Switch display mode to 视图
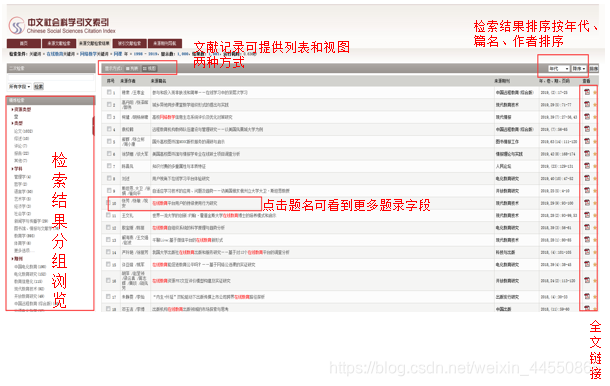The height and width of the screenshot is (386, 610). [x=150, y=68]
